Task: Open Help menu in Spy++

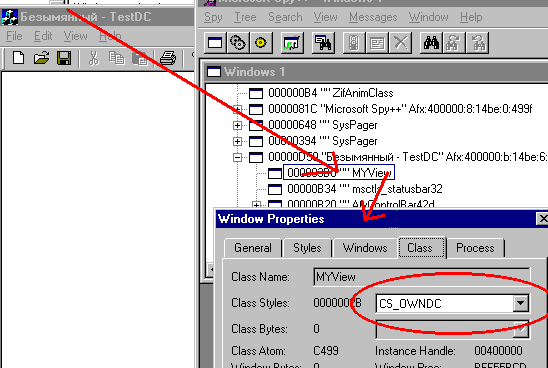Action: (x=471, y=17)
